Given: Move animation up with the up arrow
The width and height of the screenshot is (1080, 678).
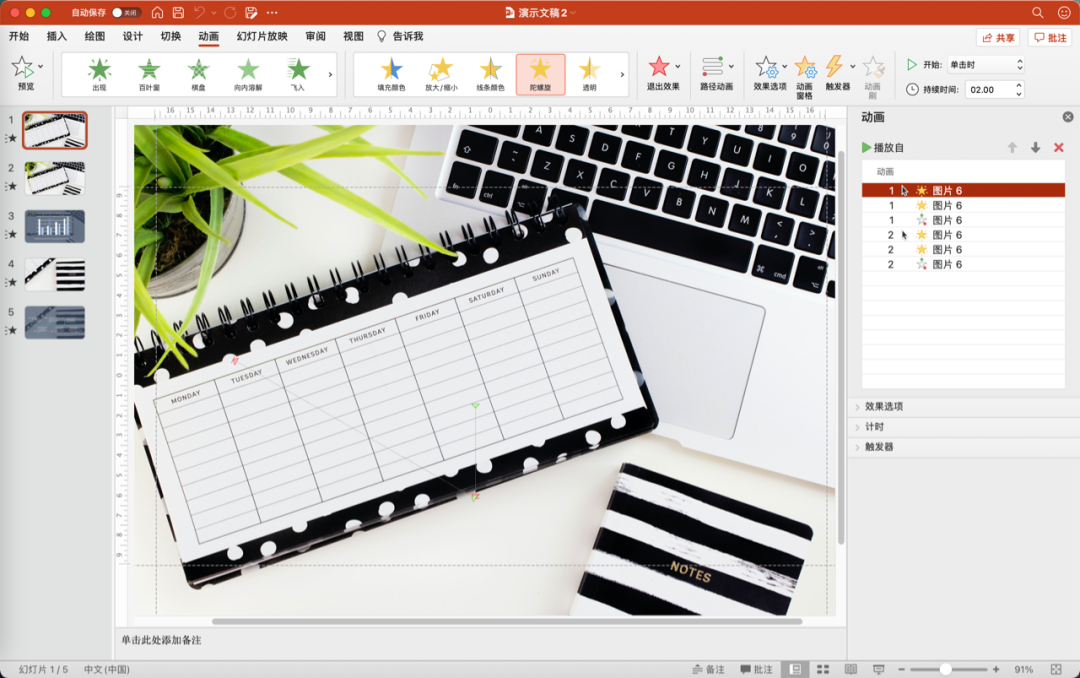Looking at the screenshot, I should [1012, 147].
